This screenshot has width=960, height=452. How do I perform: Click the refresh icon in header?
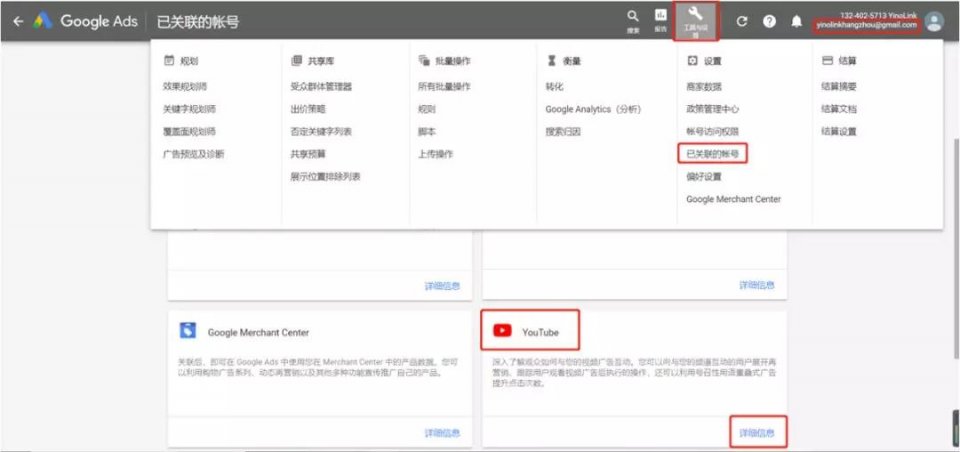coord(742,21)
